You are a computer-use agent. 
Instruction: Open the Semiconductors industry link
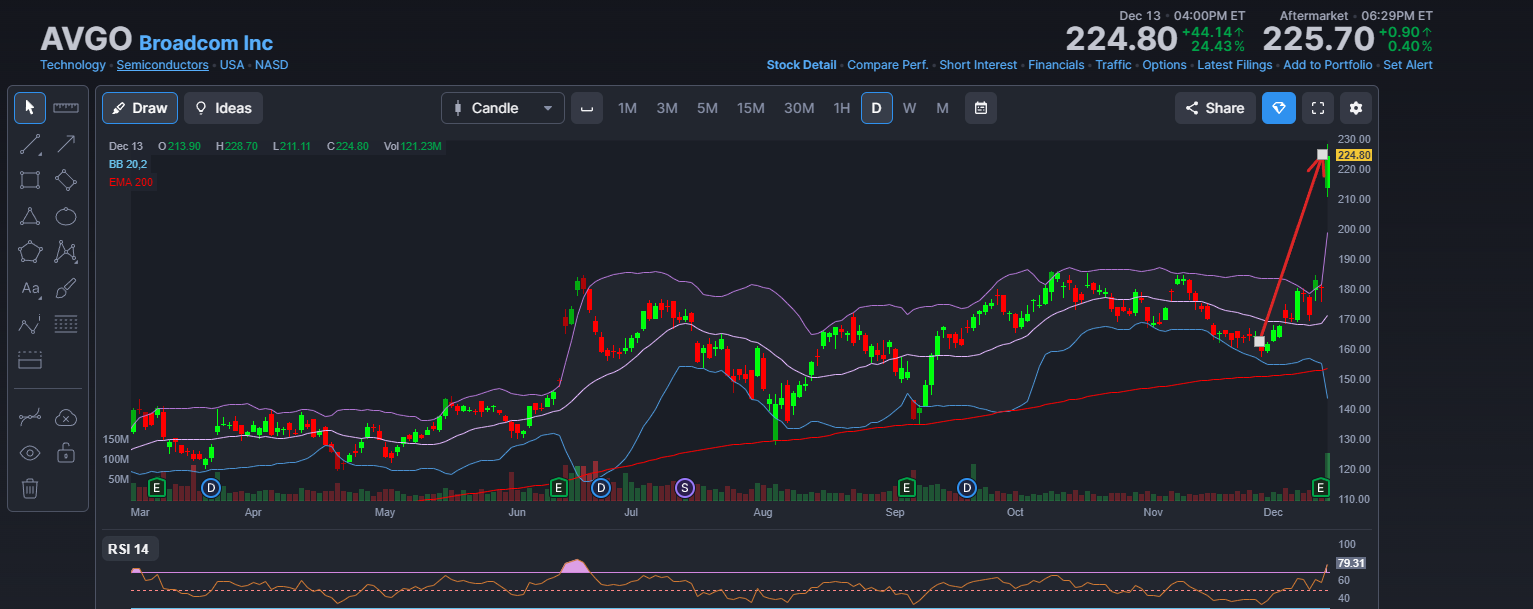click(x=163, y=65)
